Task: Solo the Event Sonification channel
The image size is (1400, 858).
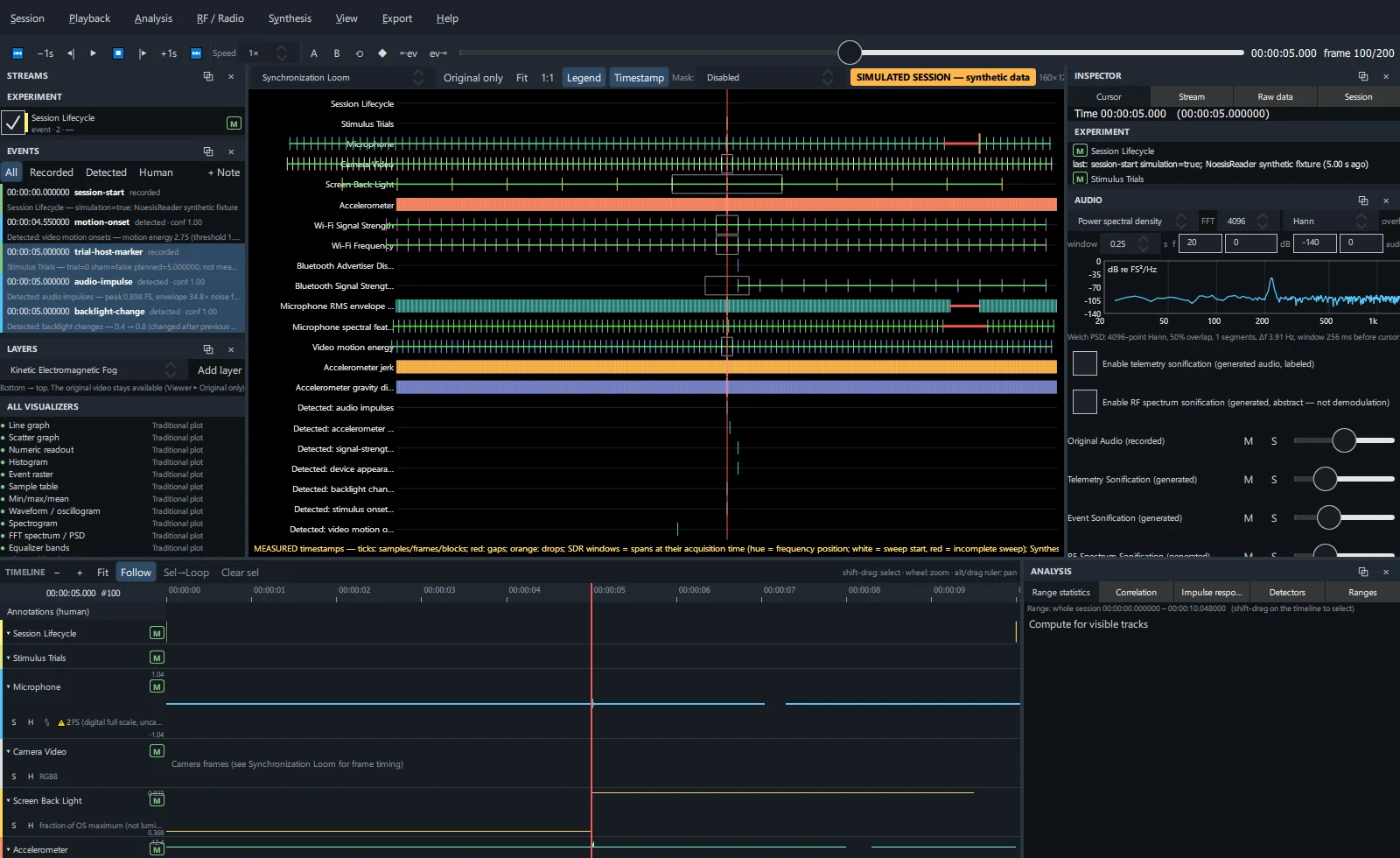Action: (x=1274, y=518)
